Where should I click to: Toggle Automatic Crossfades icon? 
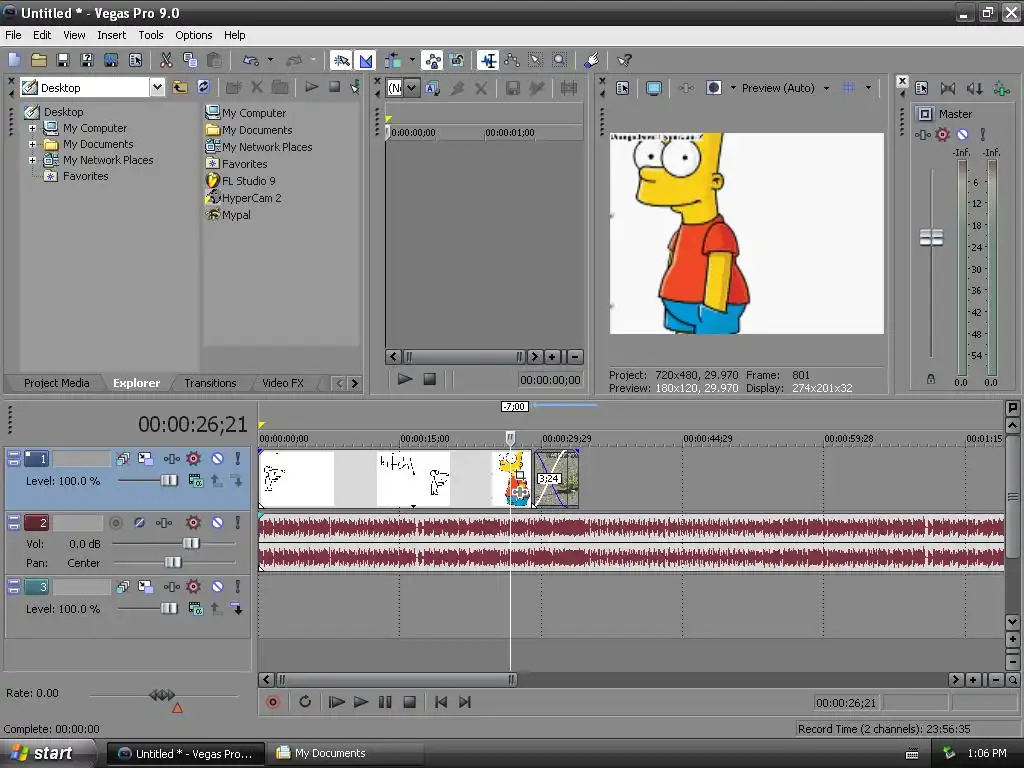[366, 61]
